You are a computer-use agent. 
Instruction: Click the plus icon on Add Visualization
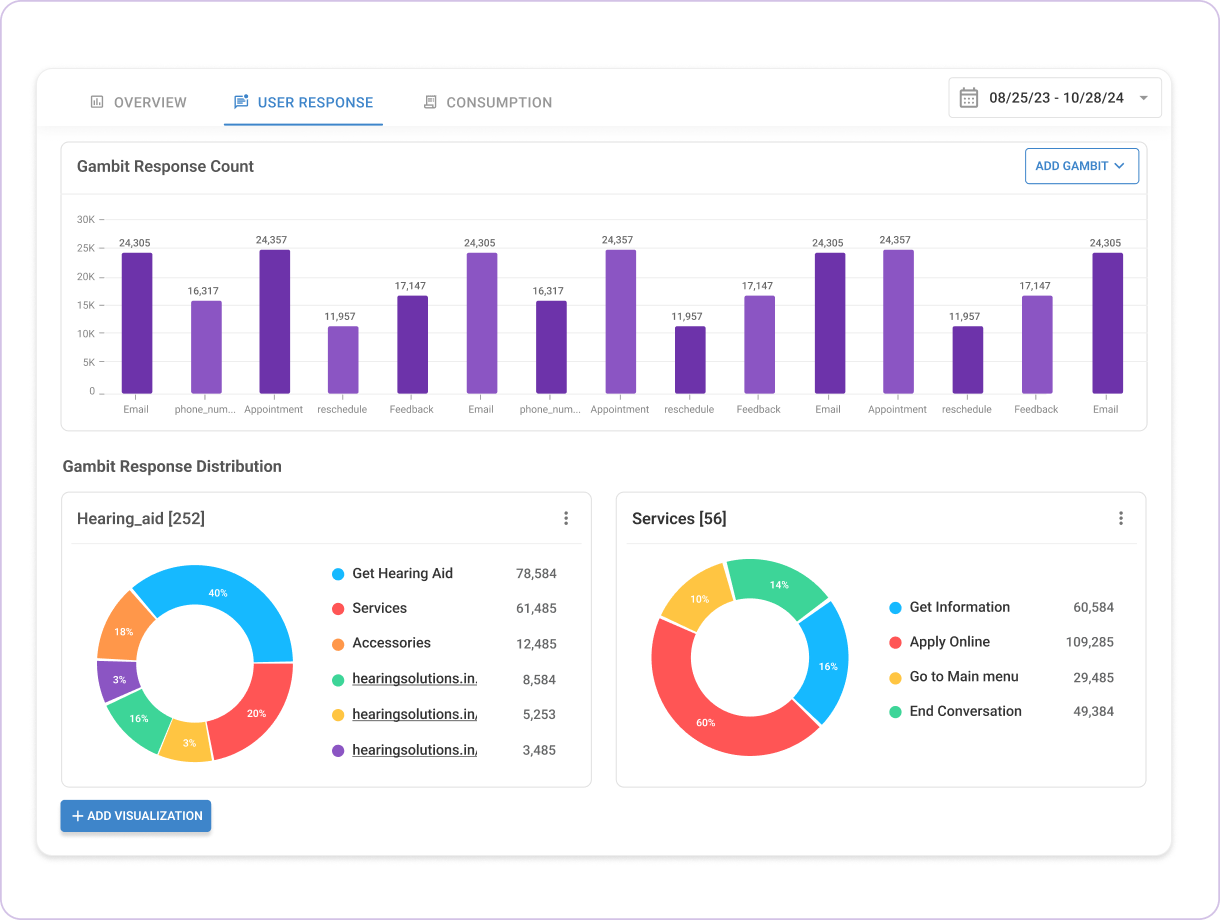pos(77,816)
